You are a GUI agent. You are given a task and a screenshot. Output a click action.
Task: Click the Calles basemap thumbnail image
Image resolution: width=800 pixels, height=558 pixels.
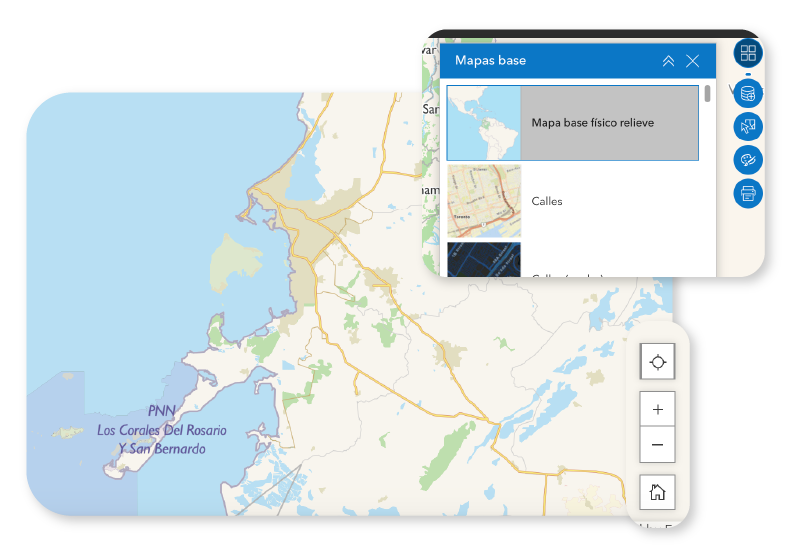click(x=484, y=201)
